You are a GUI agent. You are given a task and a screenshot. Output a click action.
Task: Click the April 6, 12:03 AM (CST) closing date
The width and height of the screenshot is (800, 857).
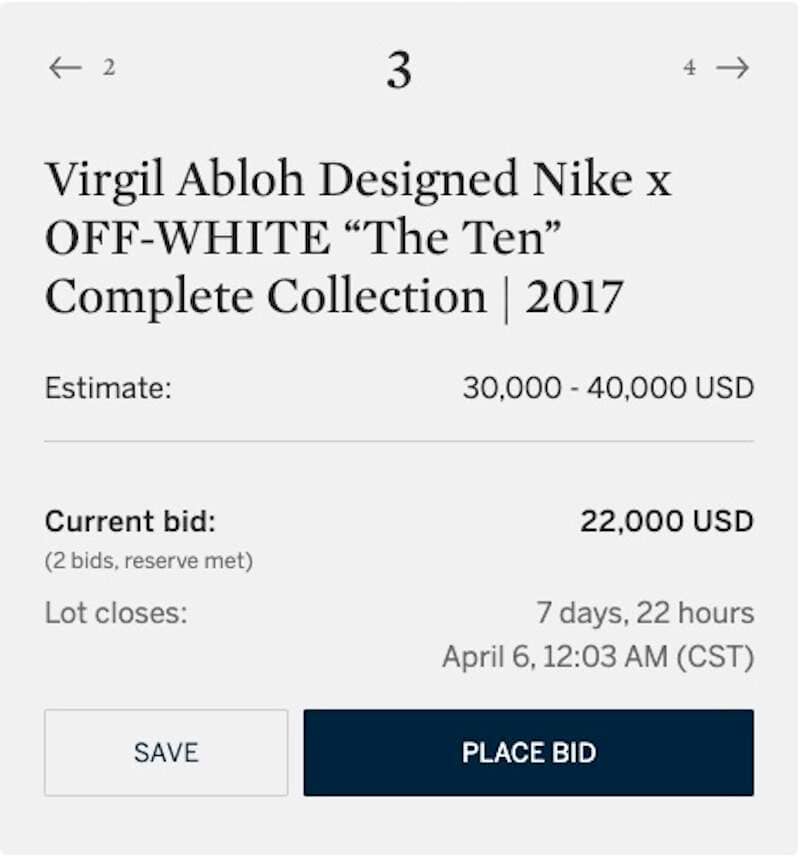tap(598, 656)
